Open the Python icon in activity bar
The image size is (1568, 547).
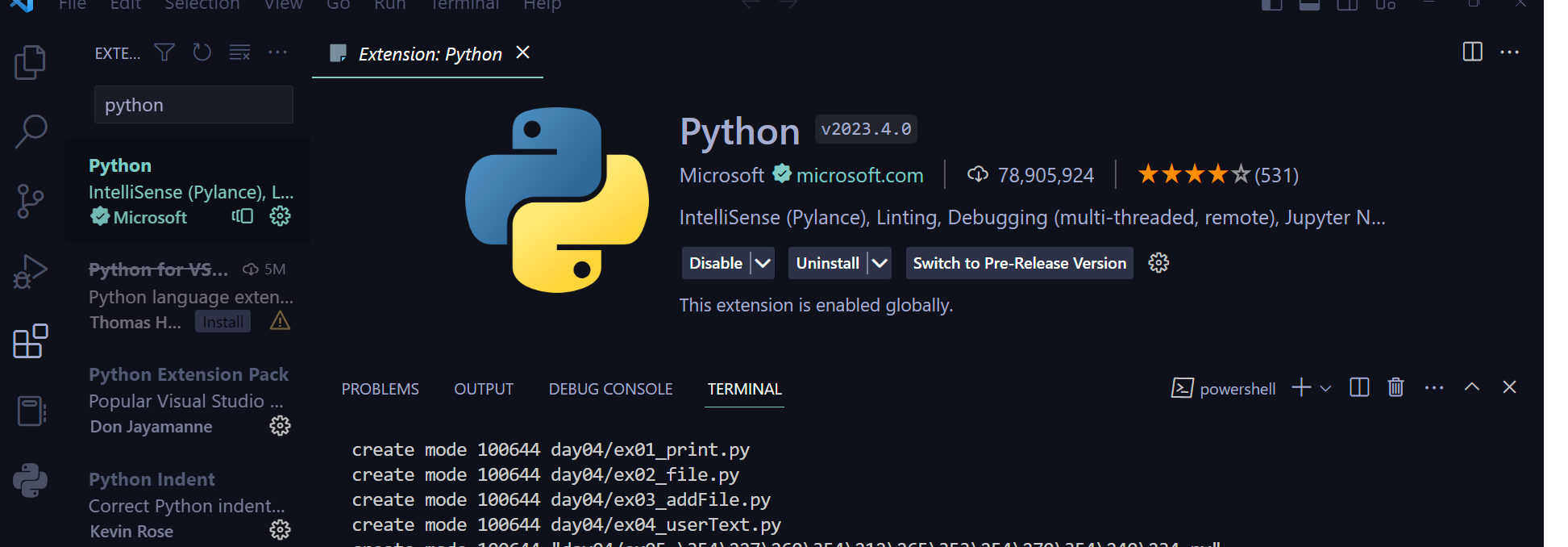(x=31, y=481)
